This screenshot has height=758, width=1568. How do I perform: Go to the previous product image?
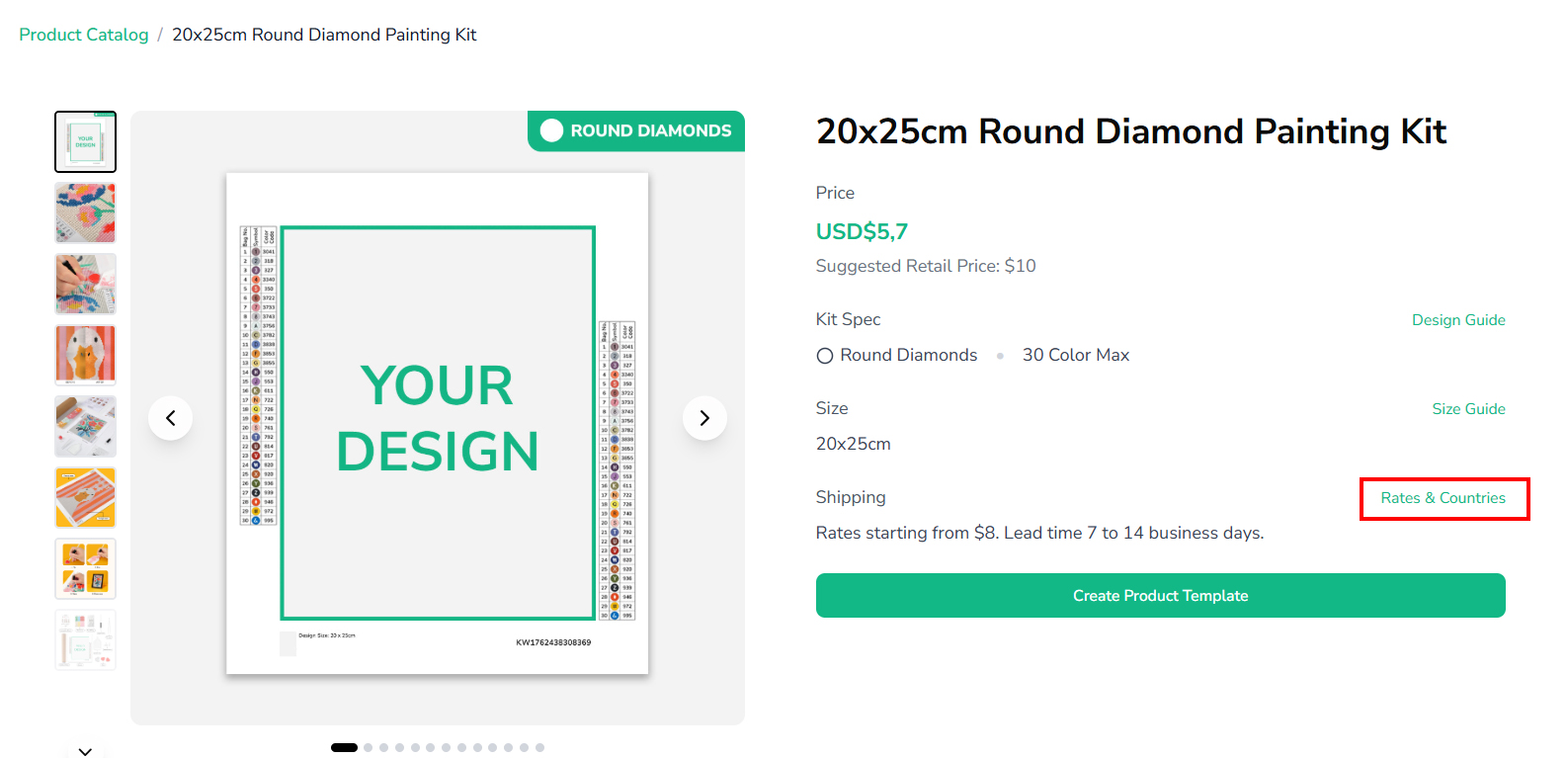pos(171,418)
